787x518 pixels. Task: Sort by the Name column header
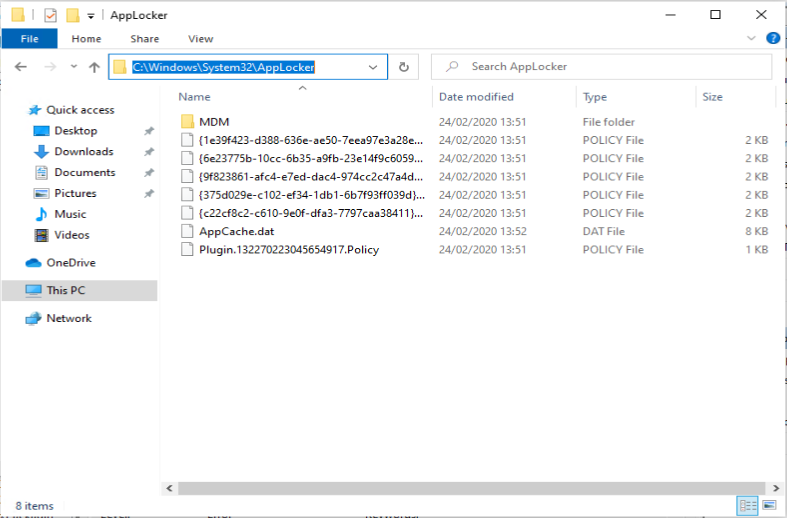195,97
